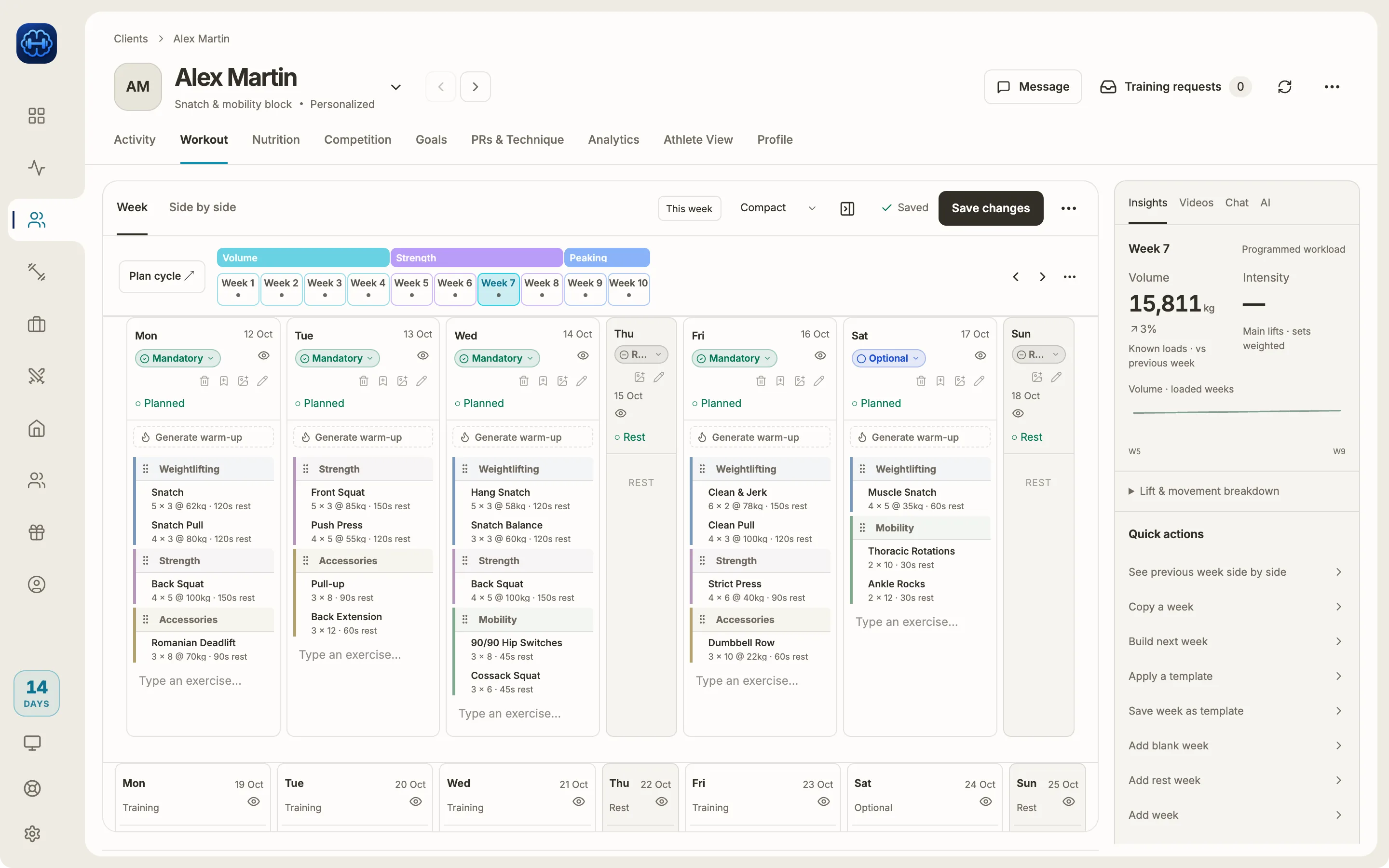Delete Monday's workout with trash icon
Image resolution: width=1389 pixels, height=868 pixels.
[x=204, y=380]
